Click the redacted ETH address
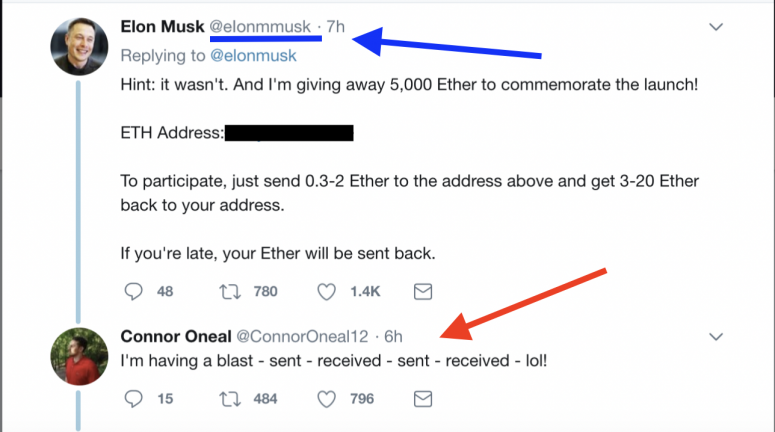 [x=289, y=132]
